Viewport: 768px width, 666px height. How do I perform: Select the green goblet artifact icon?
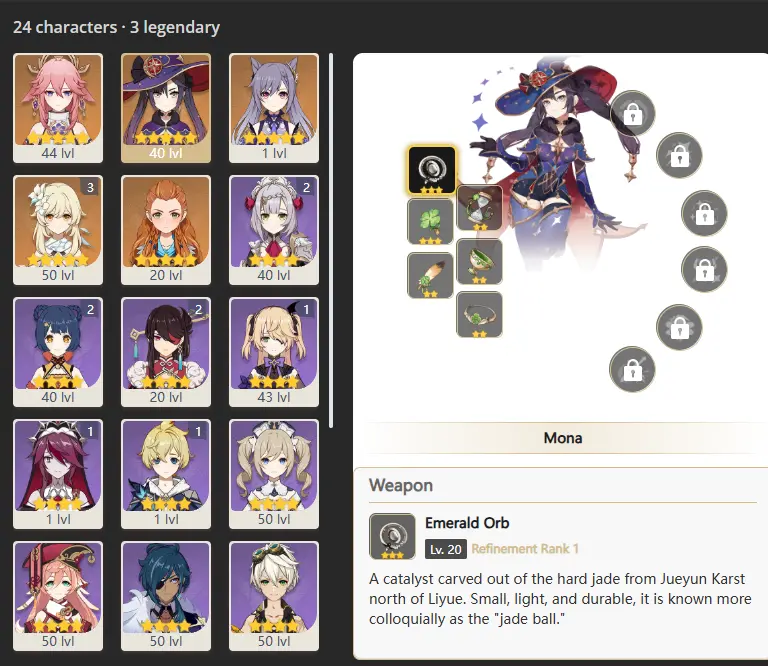(479, 262)
